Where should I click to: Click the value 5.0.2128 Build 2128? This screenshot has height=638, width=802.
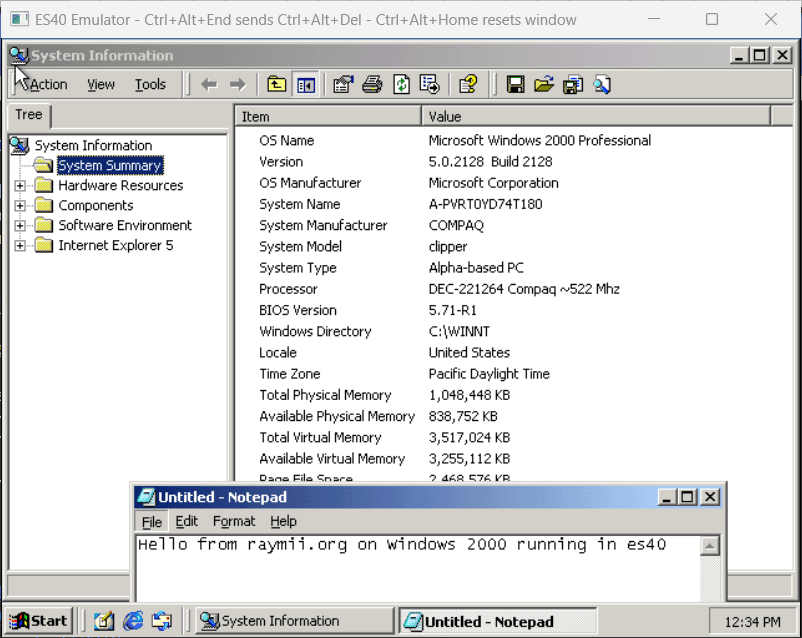point(491,162)
